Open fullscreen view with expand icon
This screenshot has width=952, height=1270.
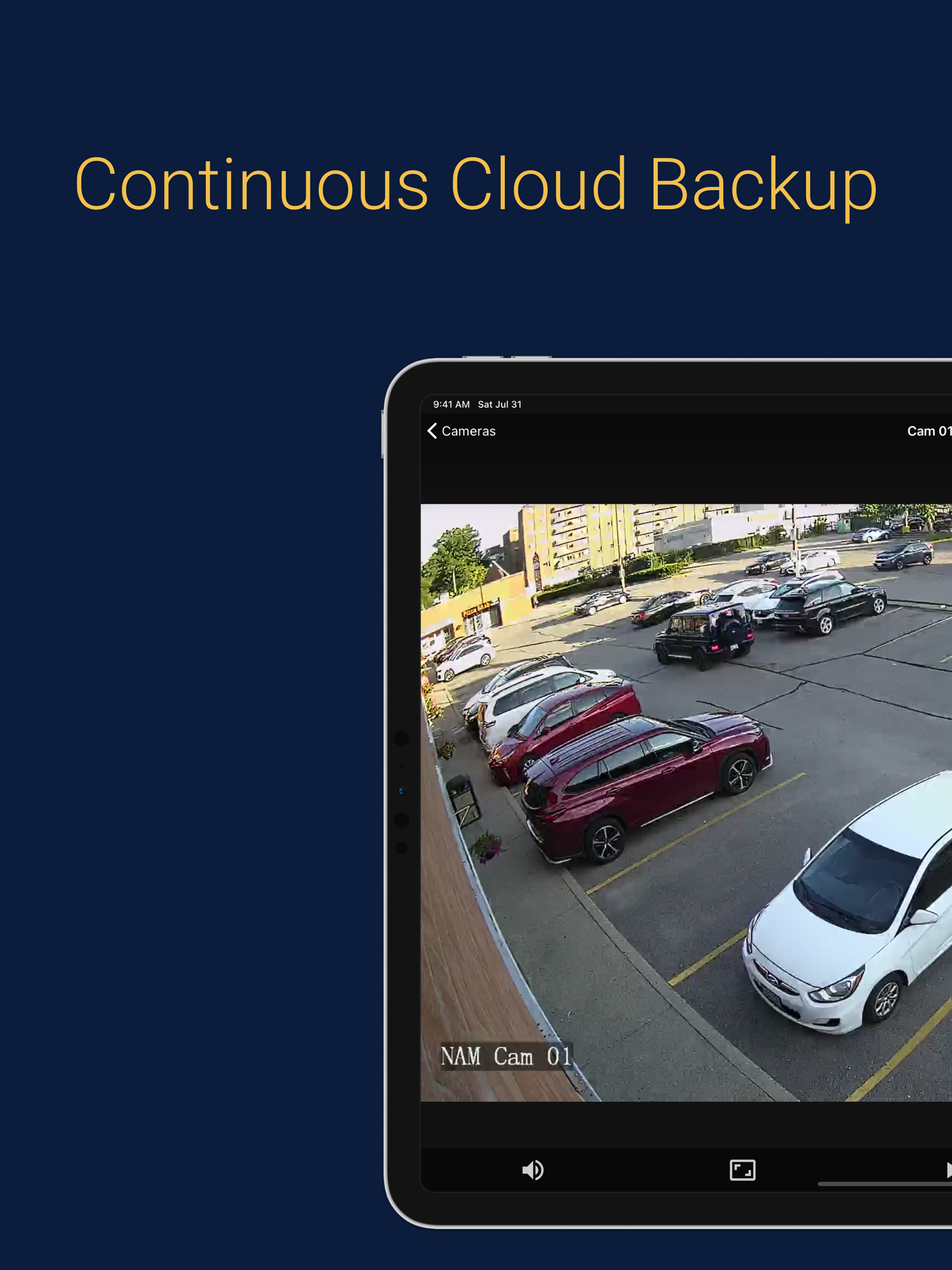742,1170
